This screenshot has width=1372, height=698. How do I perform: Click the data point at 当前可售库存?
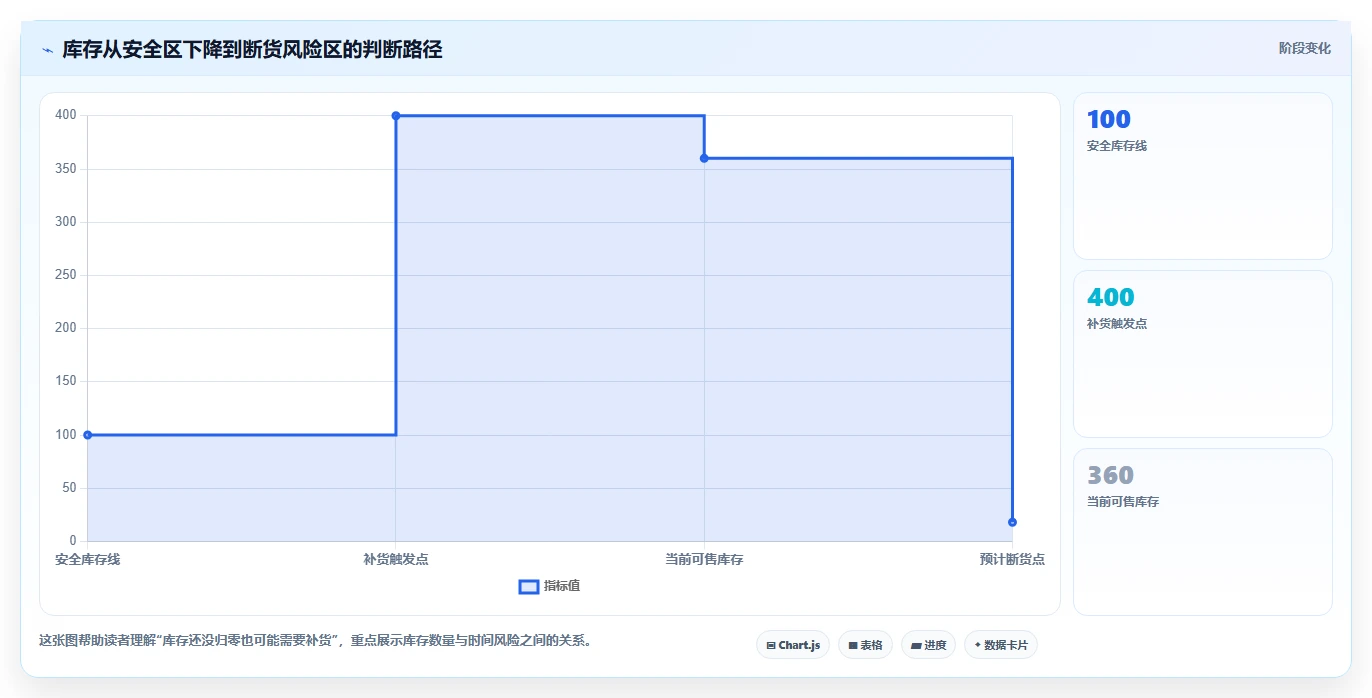[x=704, y=158]
